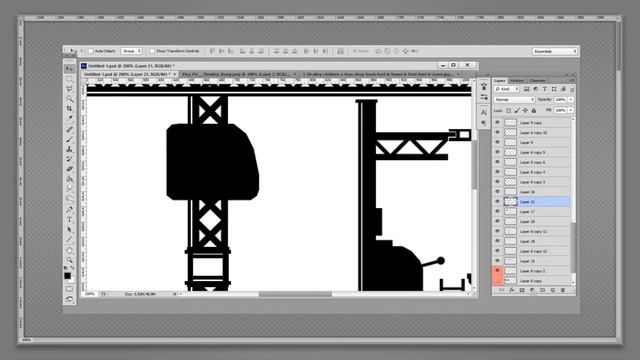Click the Layers panel vertical scrollbar
This screenshot has width=640, height=360.
[x=573, y=247]
